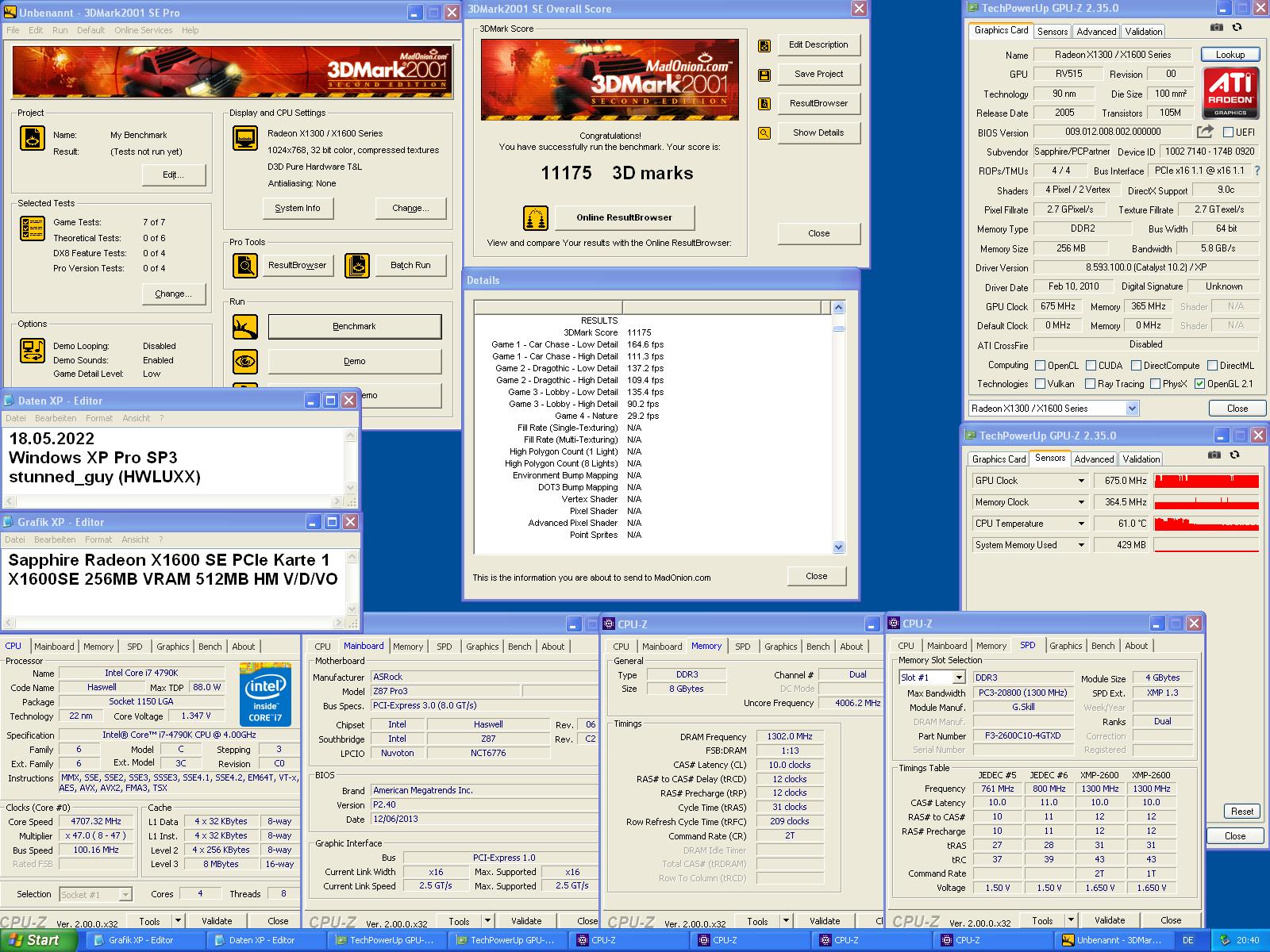Toggle the OpenCL checkbox in GPU-Z
This screenshot has height=952, width=1270.
(1040, 366)
